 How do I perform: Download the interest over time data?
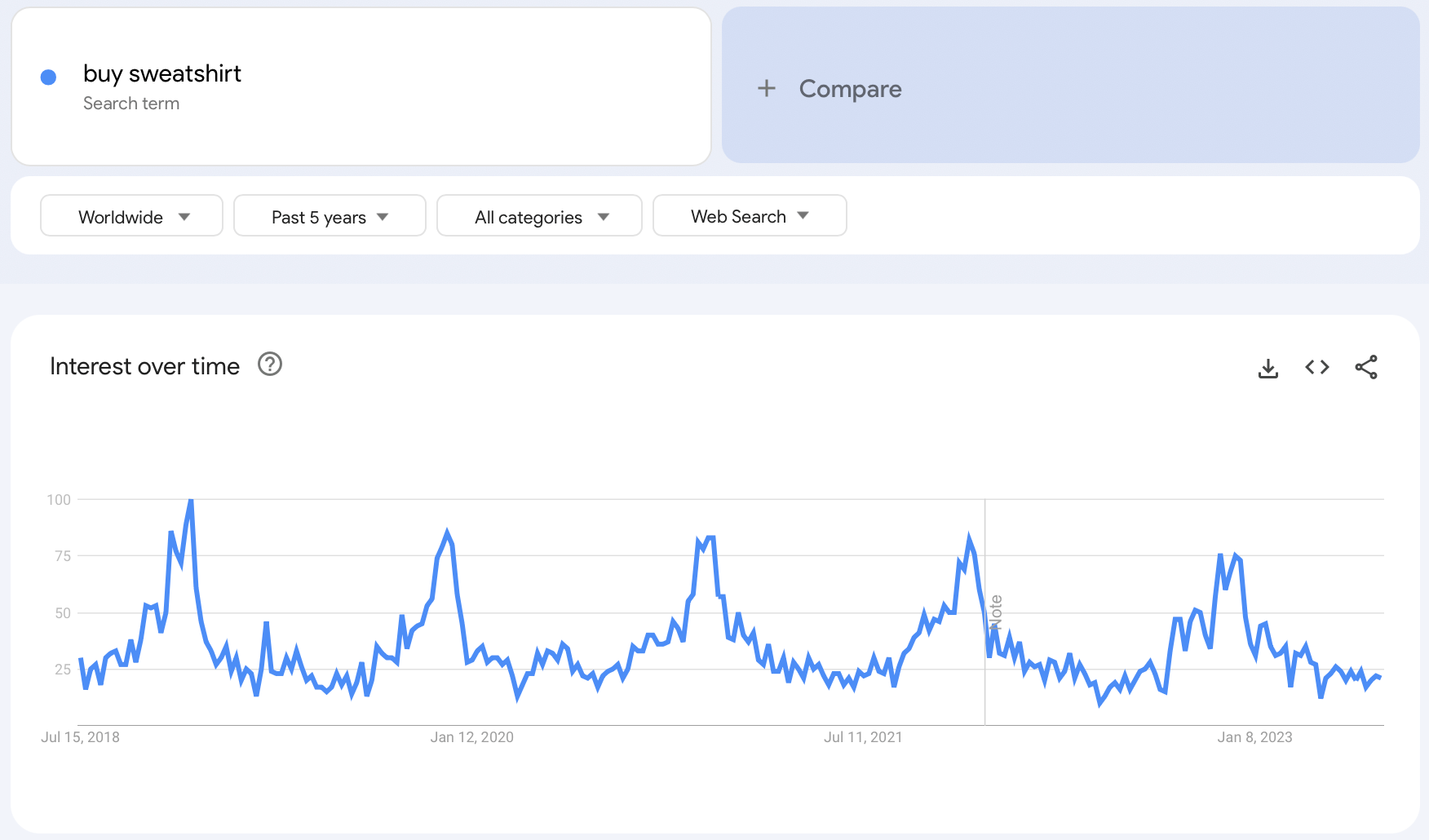(1268, 368)
